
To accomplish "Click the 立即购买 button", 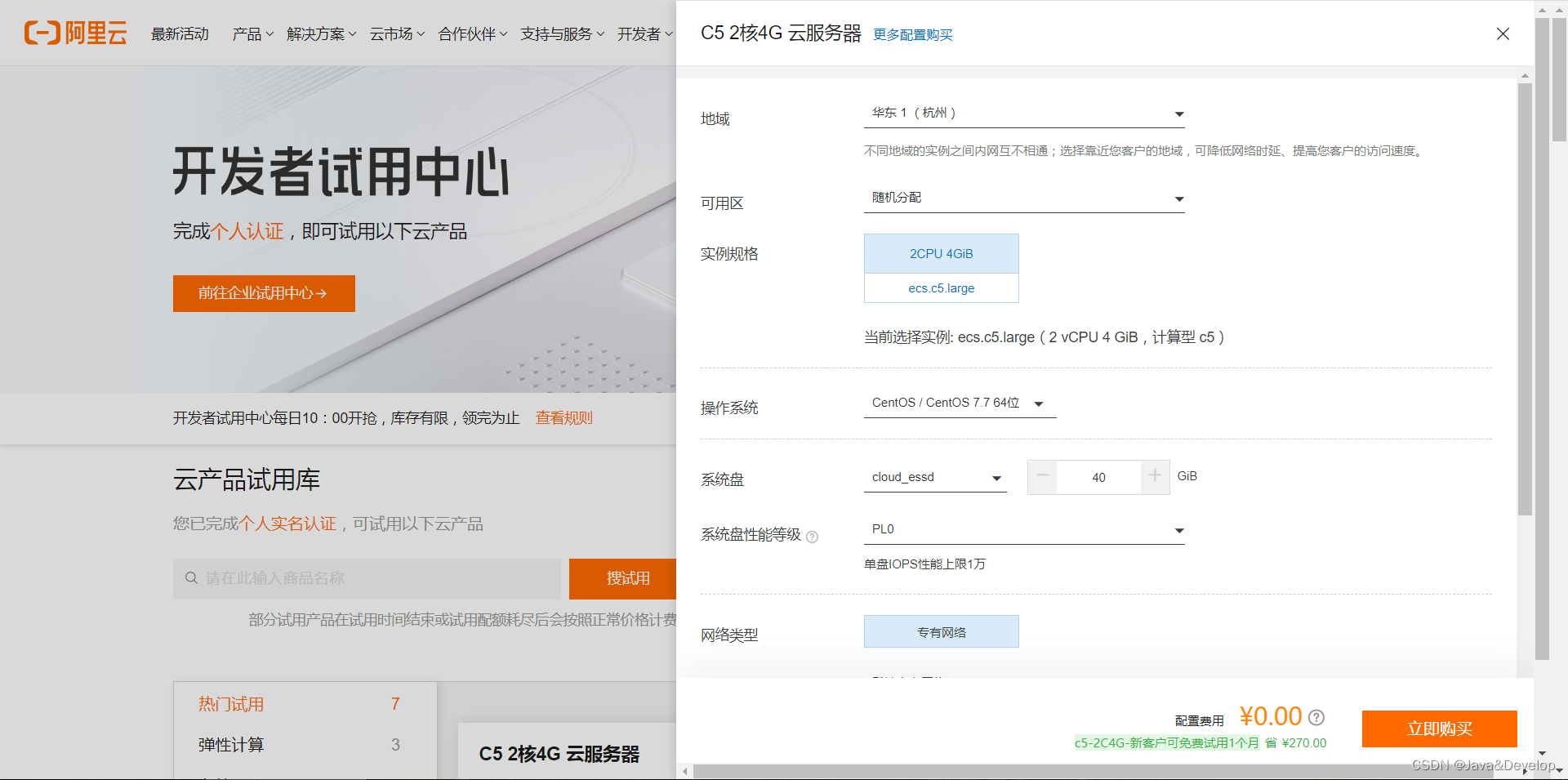I will (1439, 729).
